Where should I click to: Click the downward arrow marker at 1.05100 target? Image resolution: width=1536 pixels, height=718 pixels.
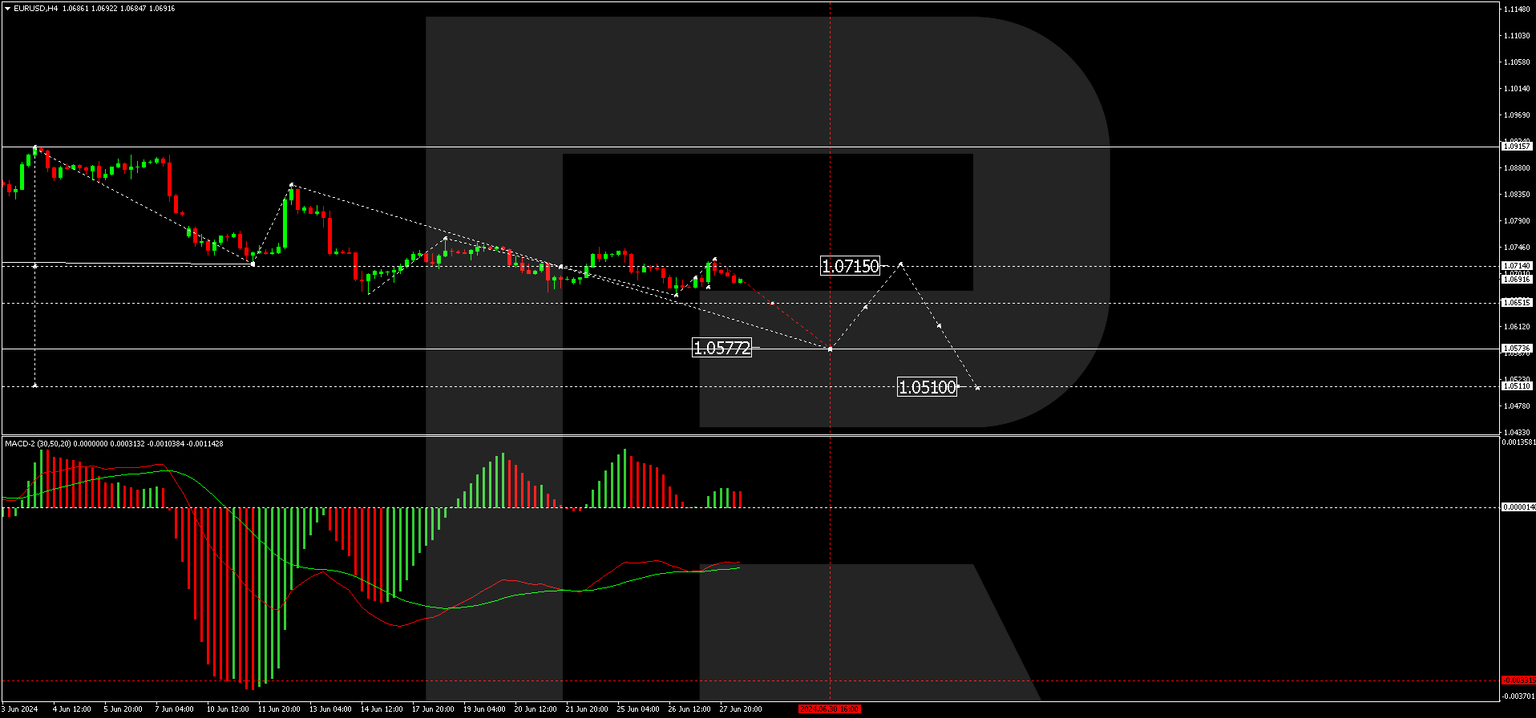[976, 389]
